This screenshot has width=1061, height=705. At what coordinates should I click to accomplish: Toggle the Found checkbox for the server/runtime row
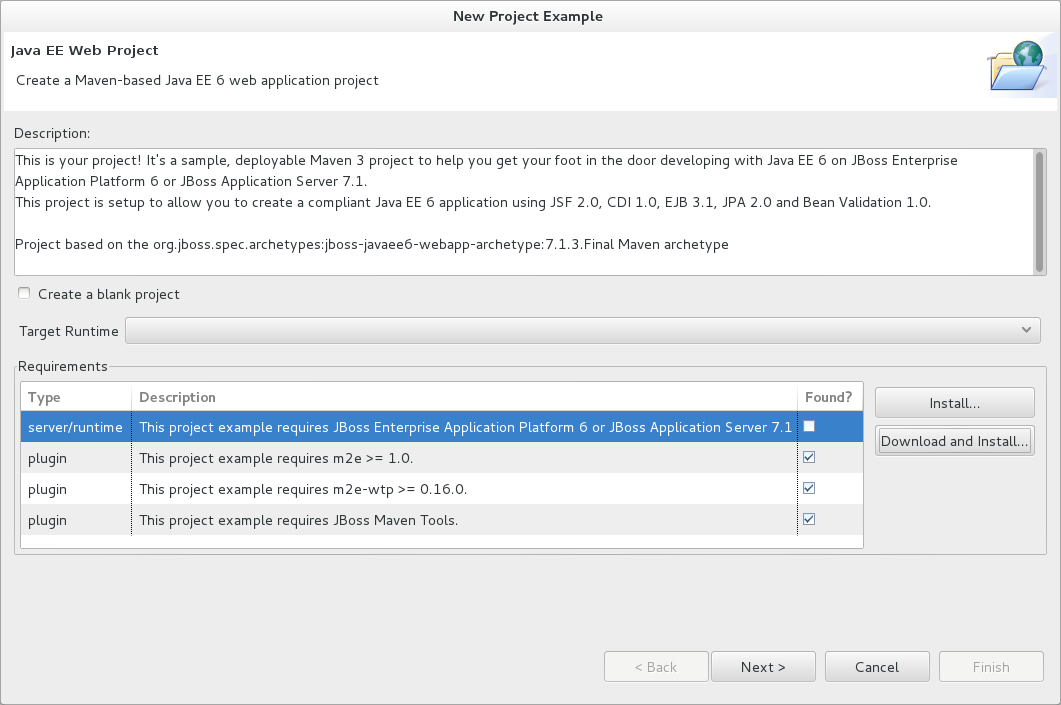click(809, 426)
